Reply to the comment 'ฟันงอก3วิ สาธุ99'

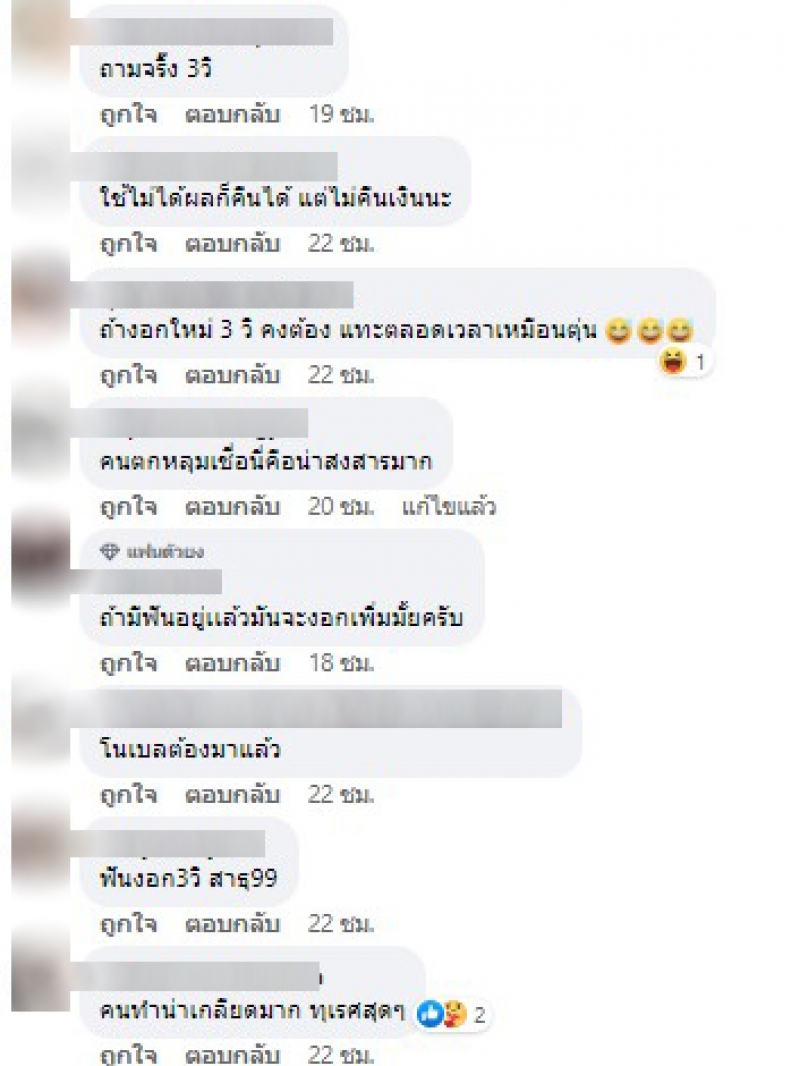232,924
